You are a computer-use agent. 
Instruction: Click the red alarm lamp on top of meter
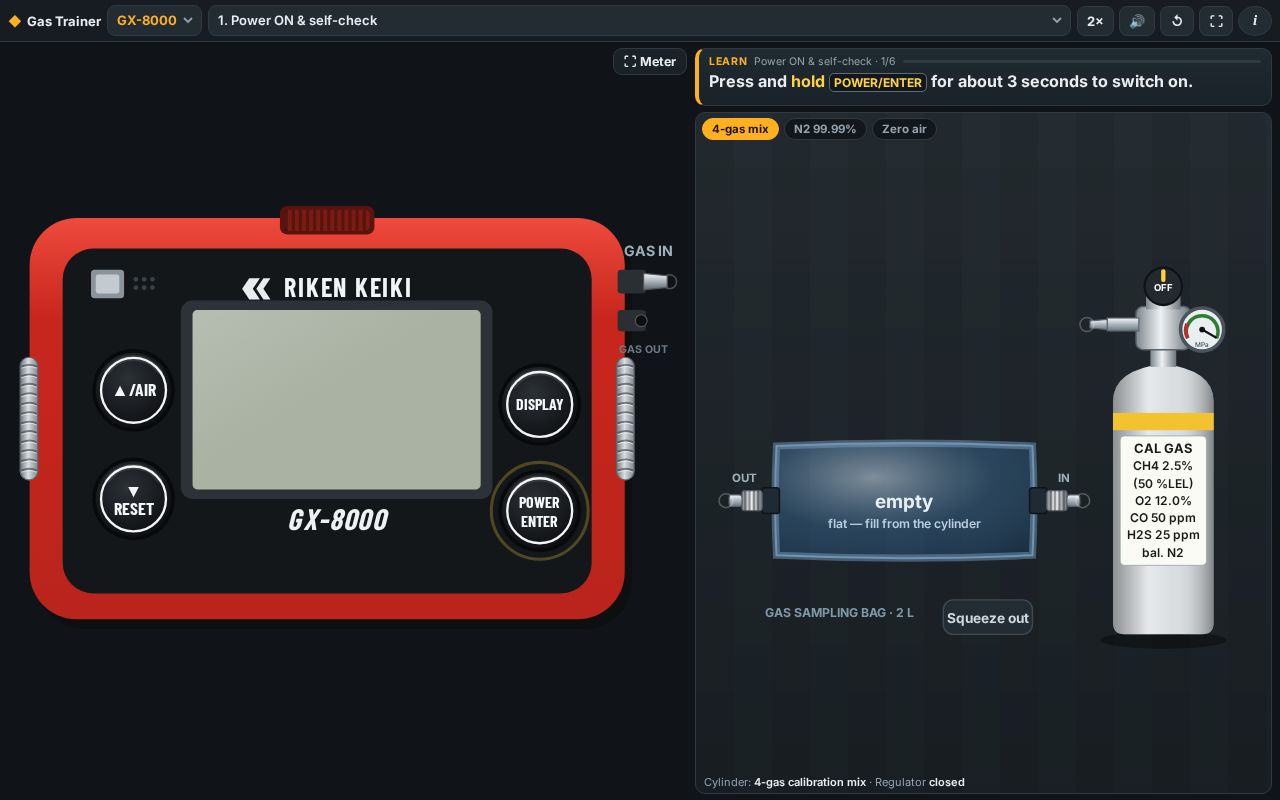click(x=327, y=220)
